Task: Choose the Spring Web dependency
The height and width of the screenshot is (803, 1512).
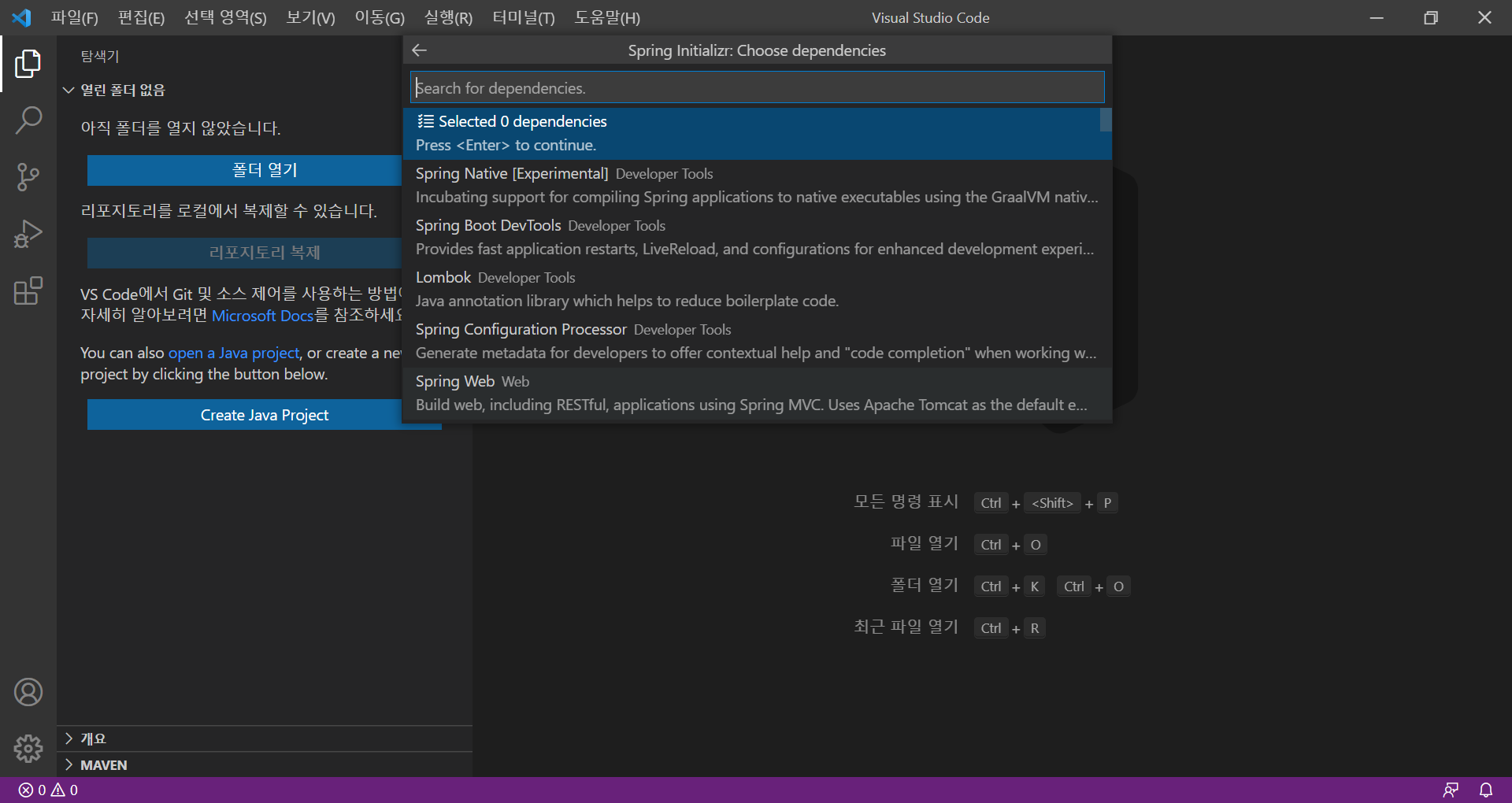Action: pos(756,393)
